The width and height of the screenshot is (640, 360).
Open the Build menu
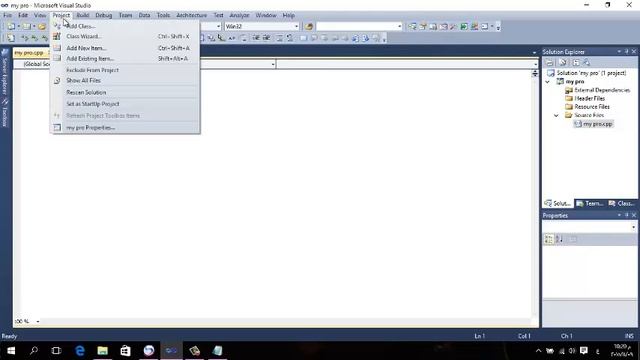(x=82, y=15)
